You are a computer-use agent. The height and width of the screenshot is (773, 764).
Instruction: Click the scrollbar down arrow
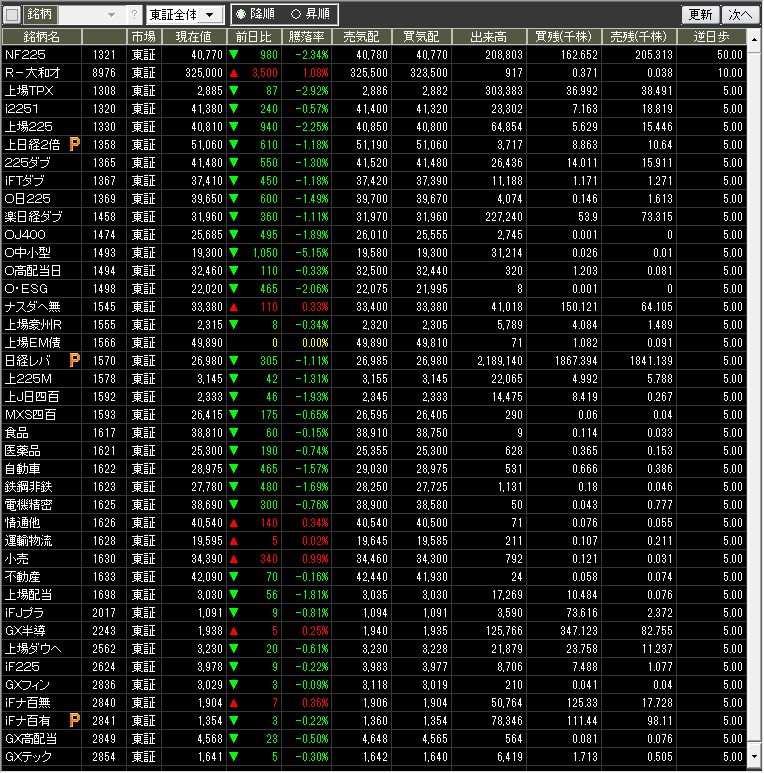pos(754,757)
